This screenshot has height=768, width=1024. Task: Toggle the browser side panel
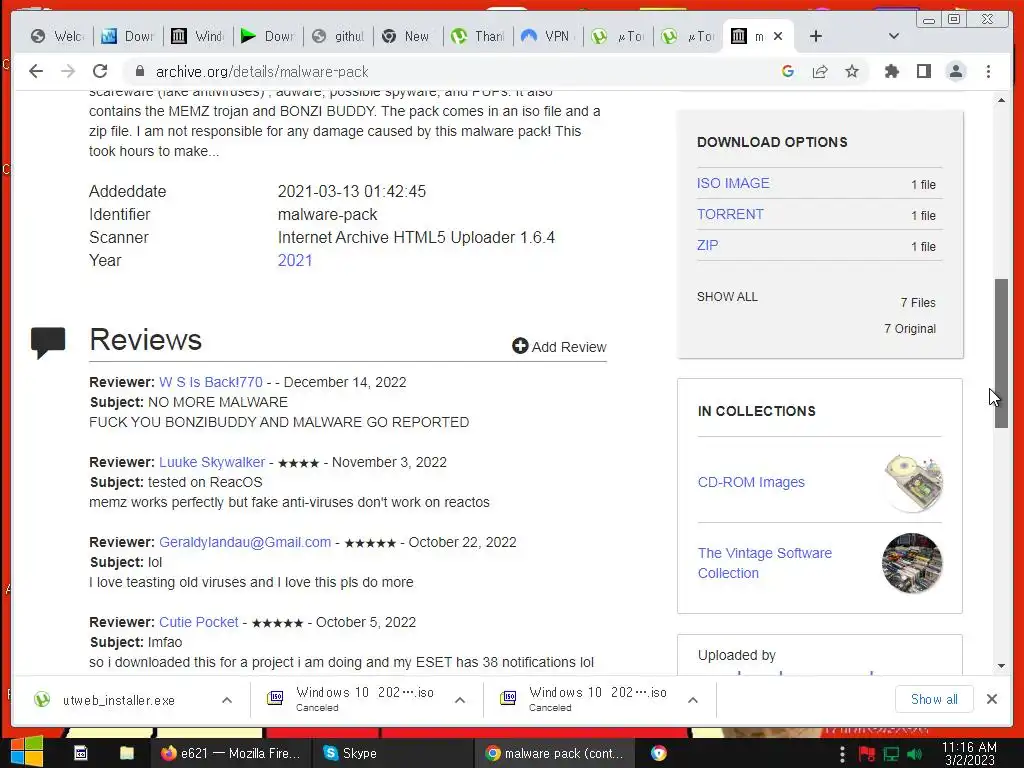(923, 71)
